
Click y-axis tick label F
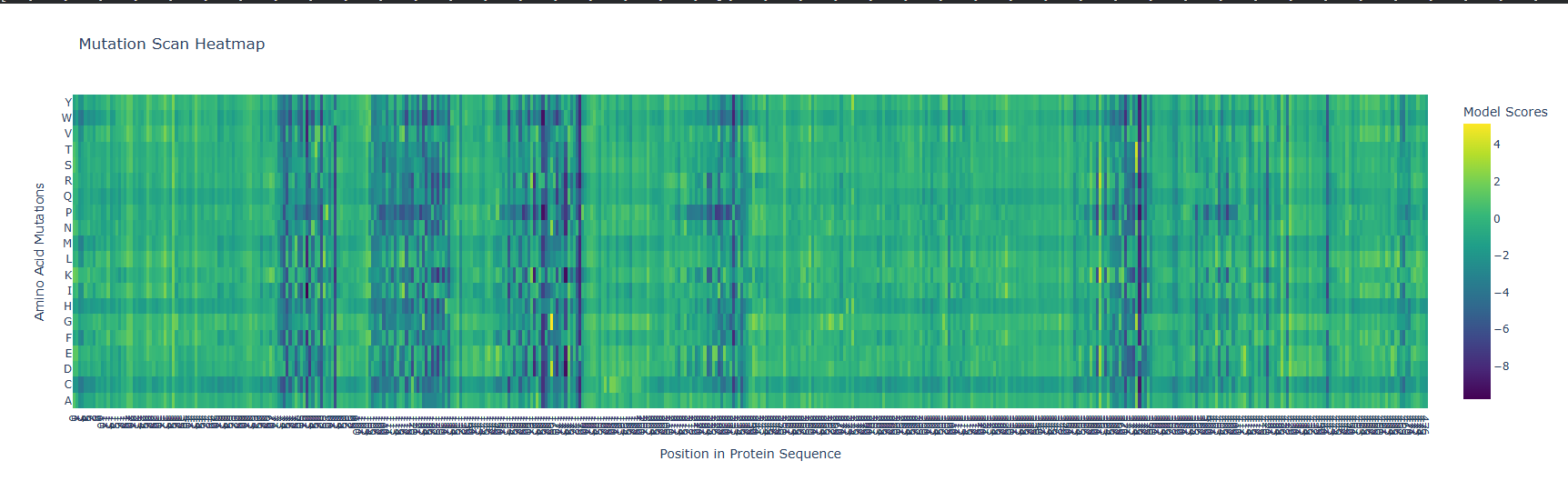(x=68, y=338)
